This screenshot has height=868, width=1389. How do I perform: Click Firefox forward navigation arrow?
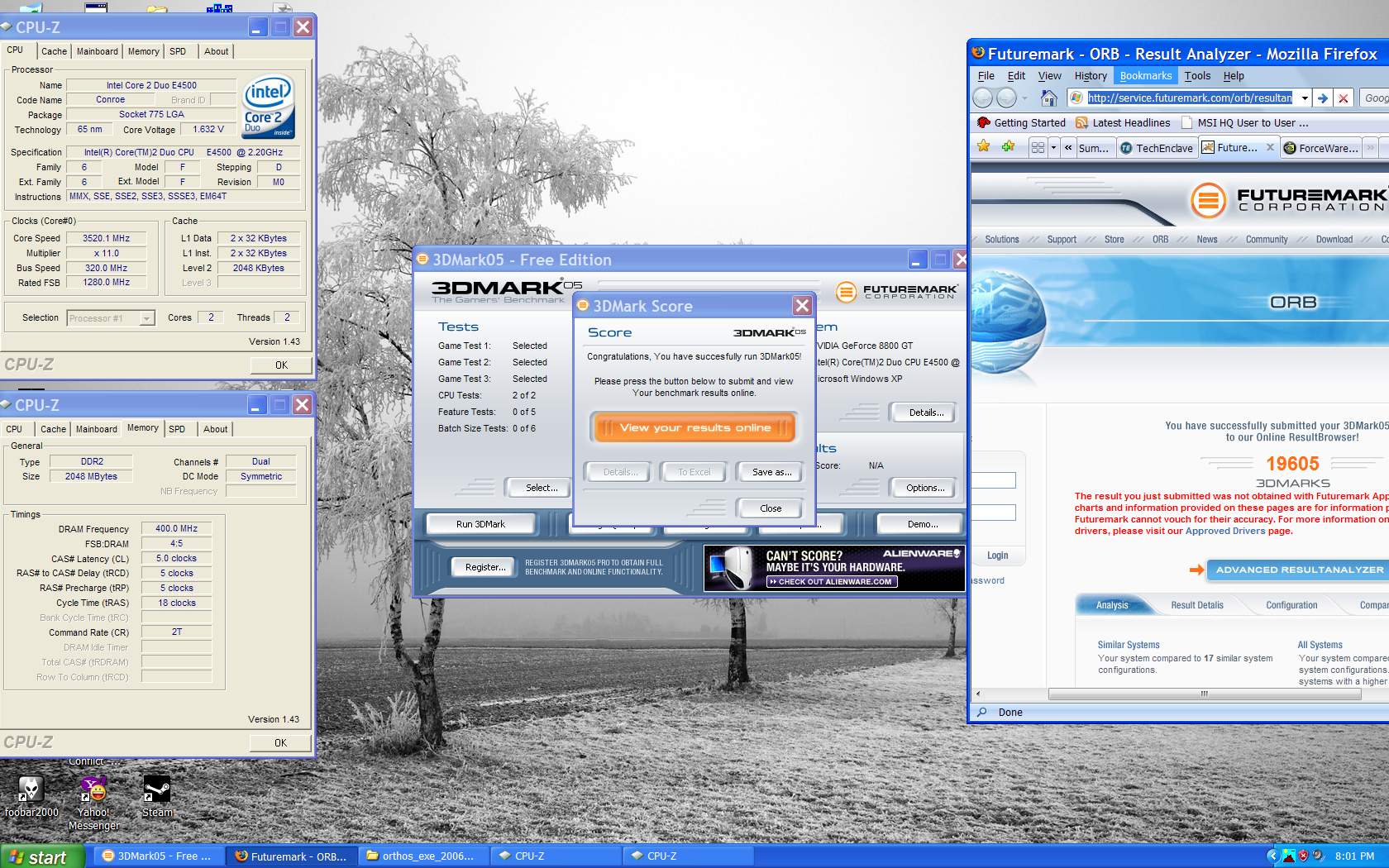1006,98
